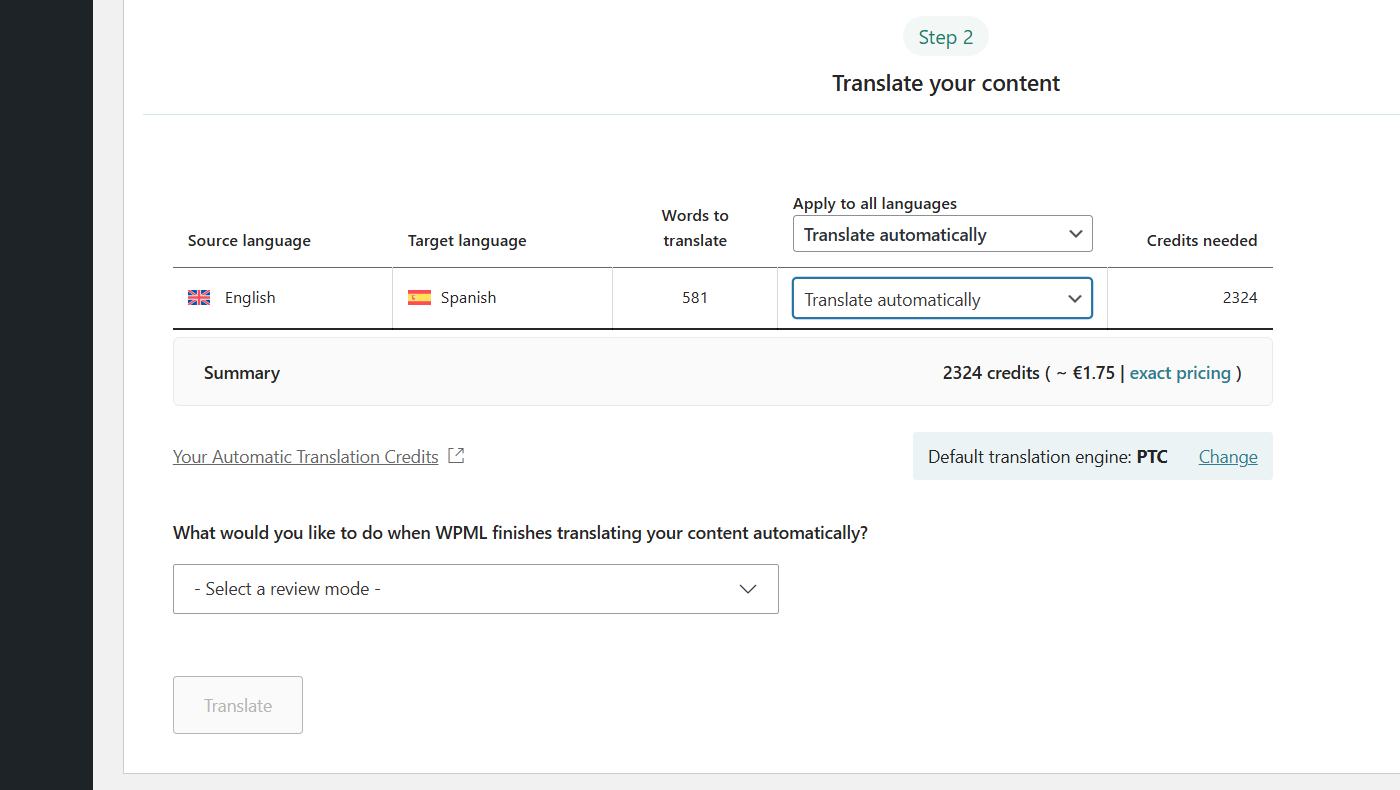The height and width of the screenshot is (790, 1400).
Task: Click the Spain flag icon beside Spanish
Action: [x=419, y=298]
